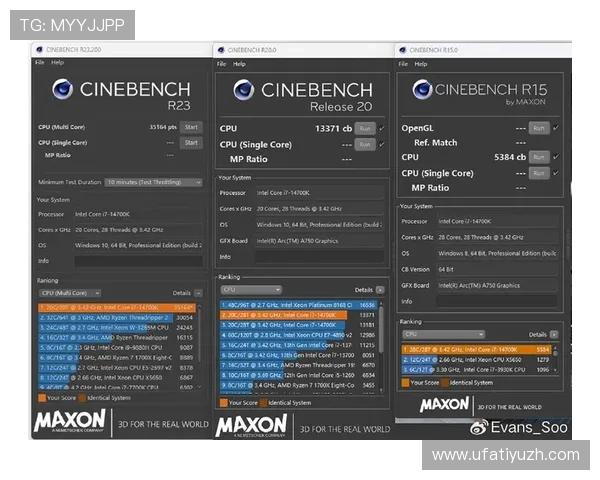
Task: Run the CPU (Single Core) test in R15
Action: [539, 173]
